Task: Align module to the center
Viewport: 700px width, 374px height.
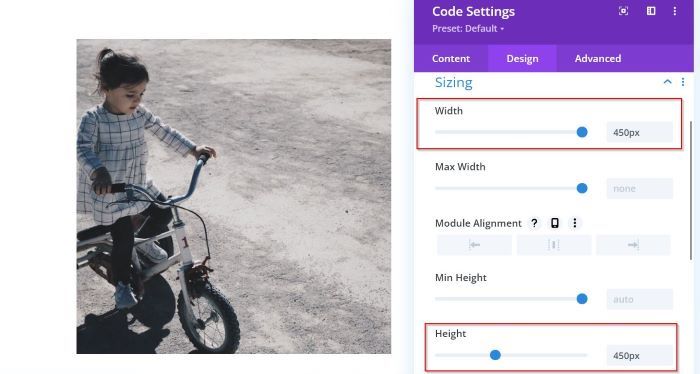Action: [554, 245]
